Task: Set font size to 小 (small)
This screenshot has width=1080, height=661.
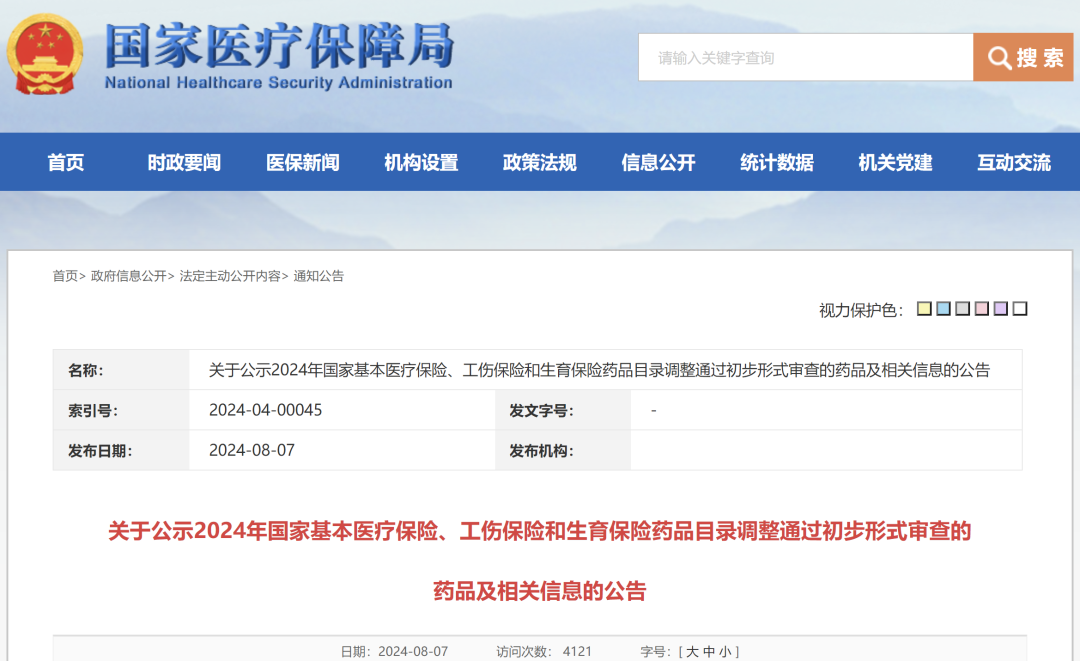Action: [x=725, y=651]
